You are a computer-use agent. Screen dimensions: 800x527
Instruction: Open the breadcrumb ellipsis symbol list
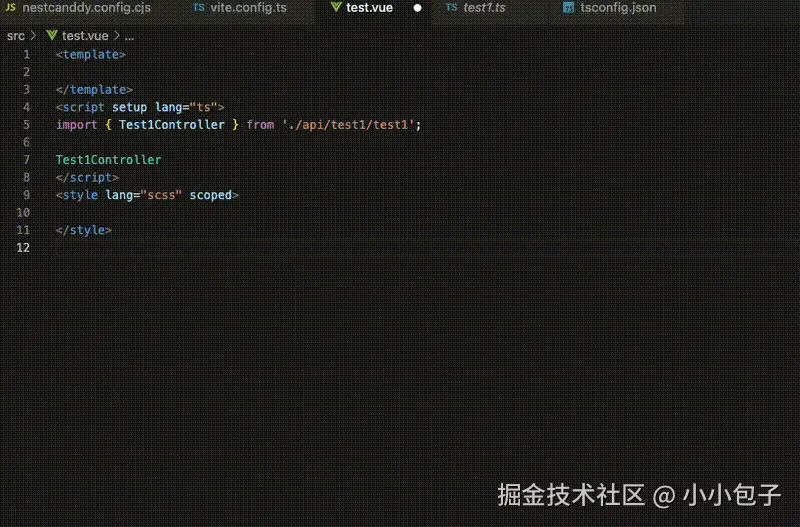(x=129, y=37)
